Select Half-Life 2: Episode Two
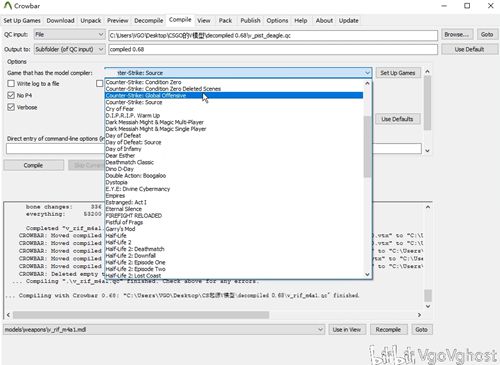This screenshot has width=500, height=365. 234,269
